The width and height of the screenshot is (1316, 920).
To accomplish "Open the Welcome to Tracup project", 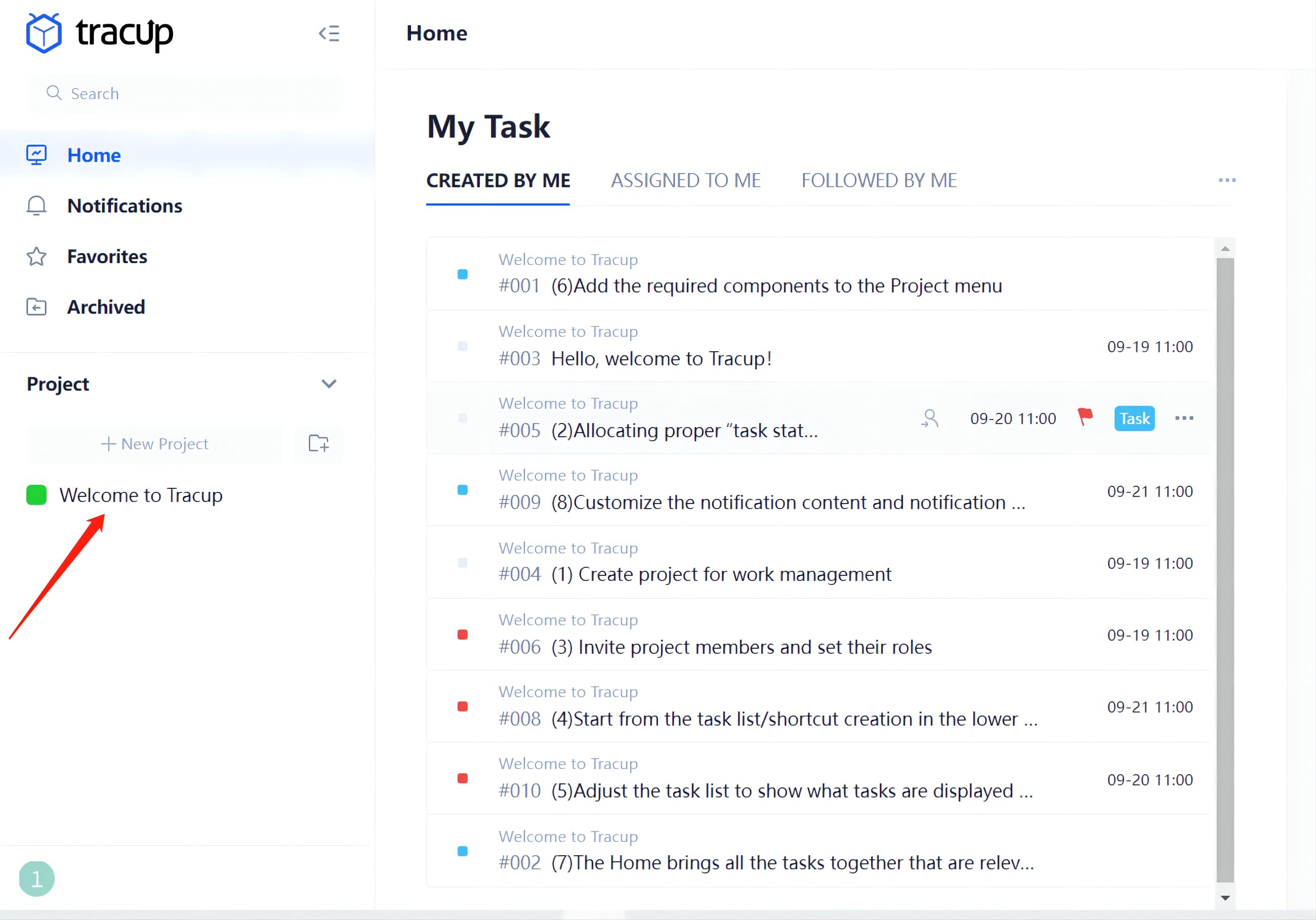I will (x=142, y=495).
